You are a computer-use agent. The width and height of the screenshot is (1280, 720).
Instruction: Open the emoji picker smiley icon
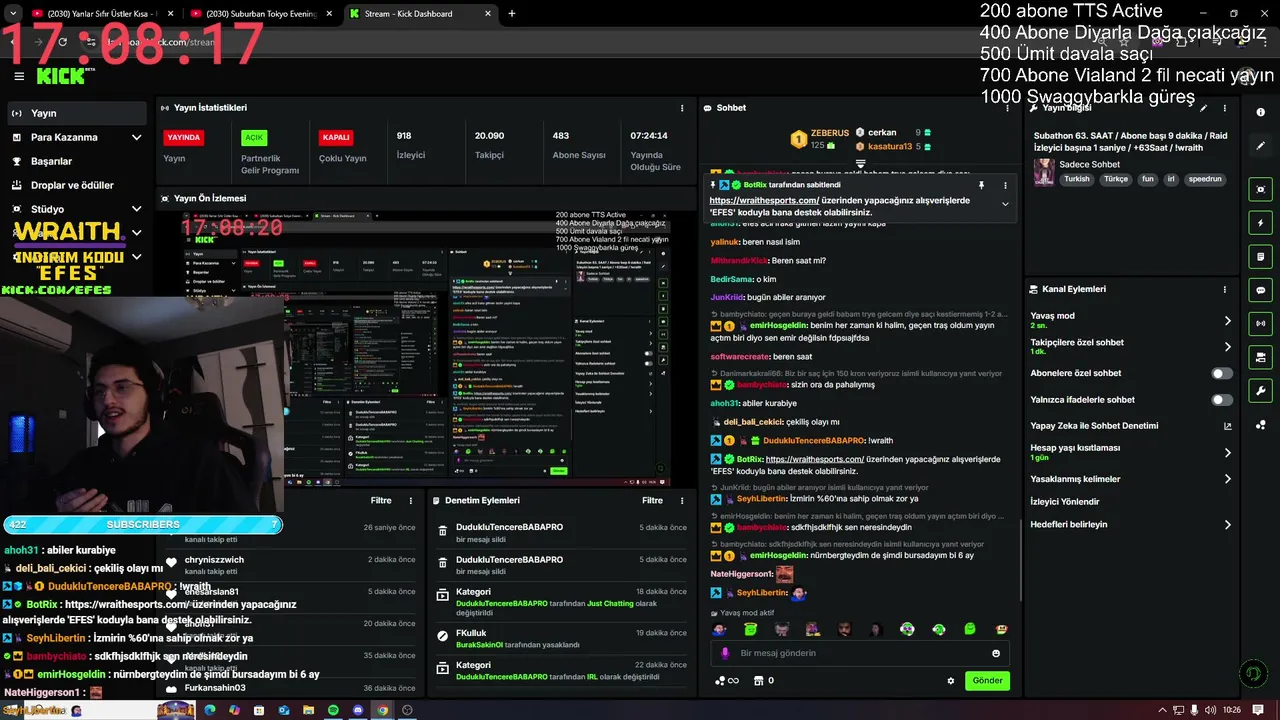996,653
